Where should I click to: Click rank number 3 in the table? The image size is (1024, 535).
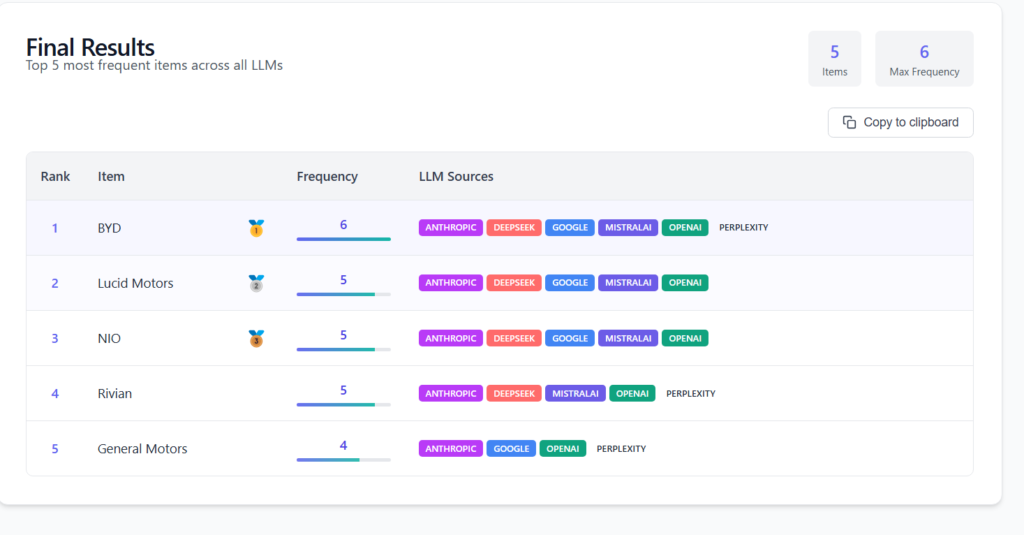pos(55,338)
